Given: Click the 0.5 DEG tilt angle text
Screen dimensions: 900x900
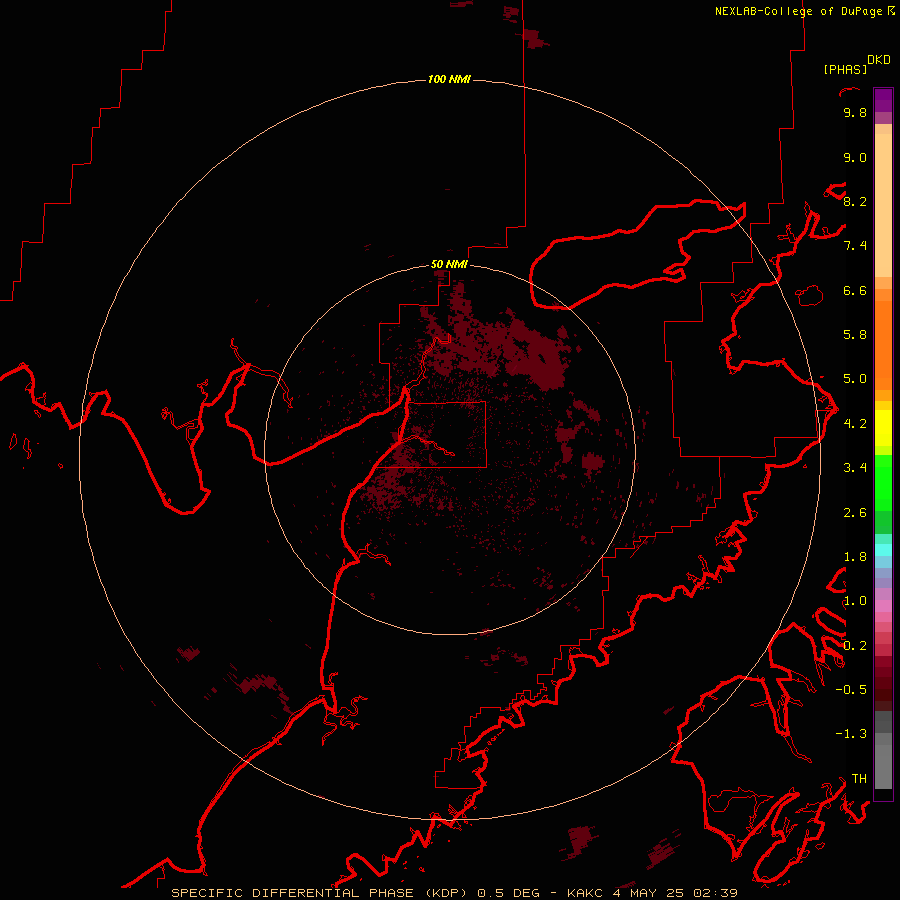Looking at the screenshot, I should click(x=508, y=893).
